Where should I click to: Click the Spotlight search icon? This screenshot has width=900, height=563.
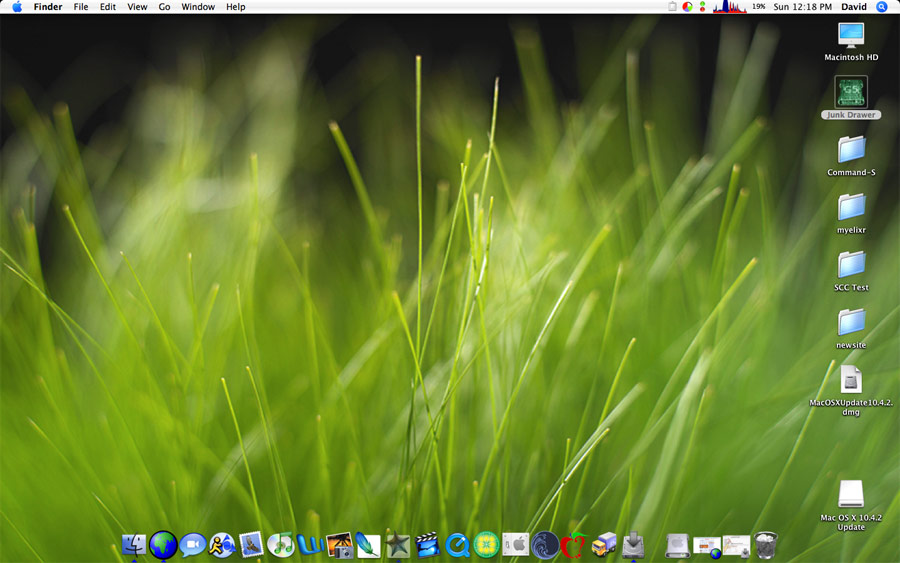click(882, 7)
